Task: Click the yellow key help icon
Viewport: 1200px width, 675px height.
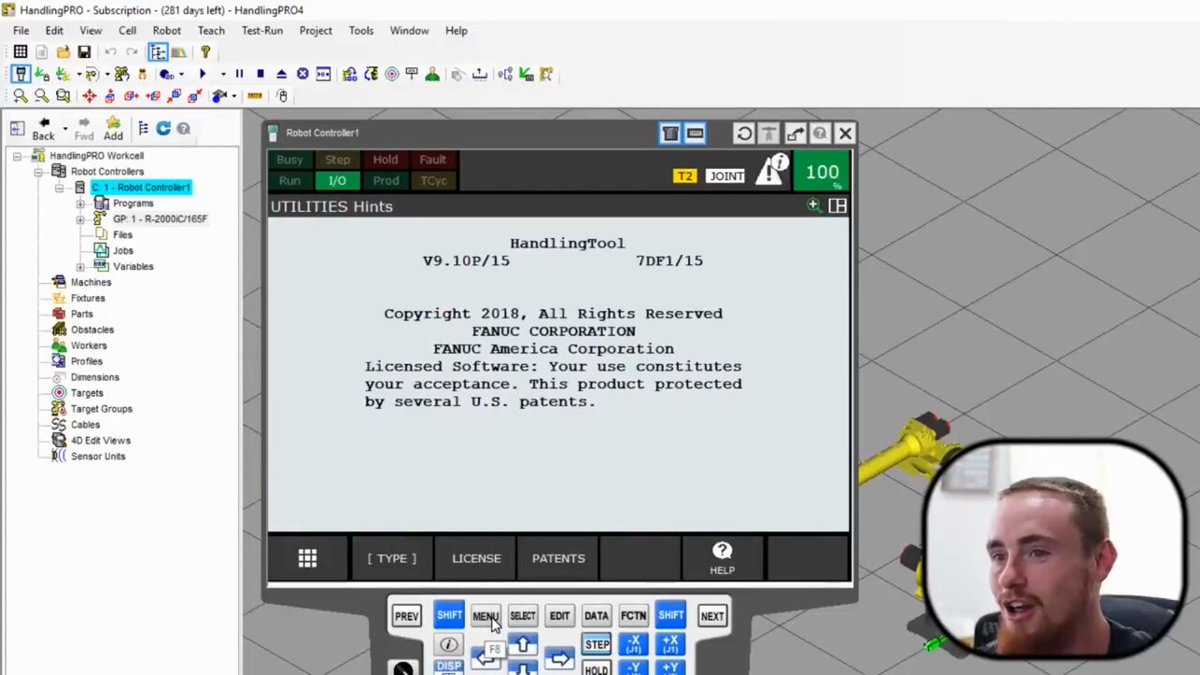Action: 205,52
